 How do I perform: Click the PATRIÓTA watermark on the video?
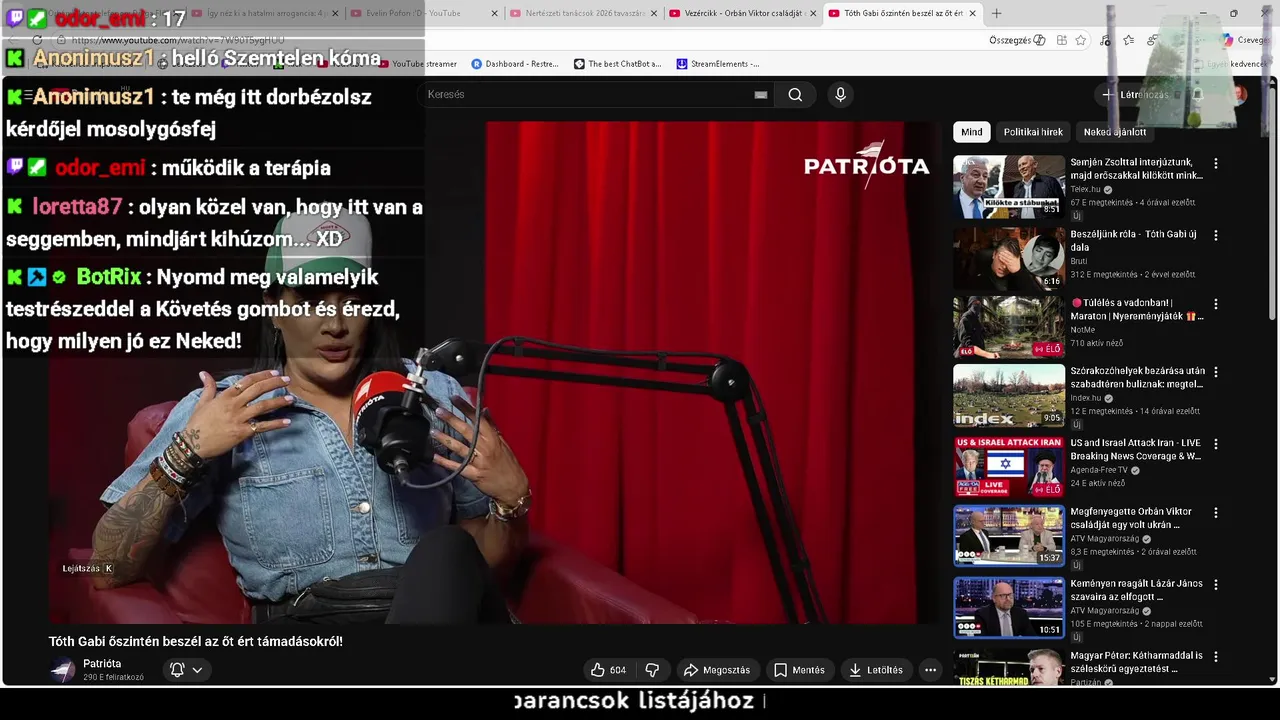click(x=866, y=164)
